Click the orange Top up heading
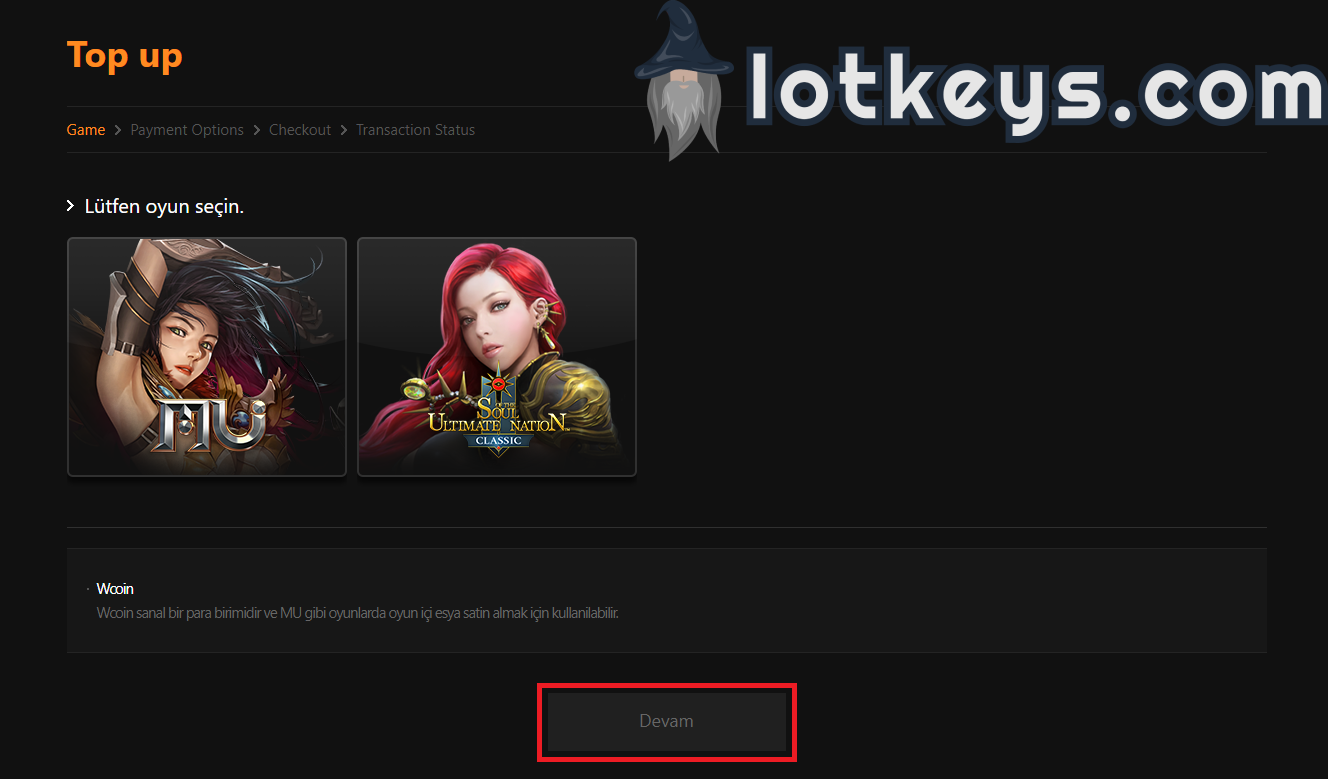 coord(125,55)
